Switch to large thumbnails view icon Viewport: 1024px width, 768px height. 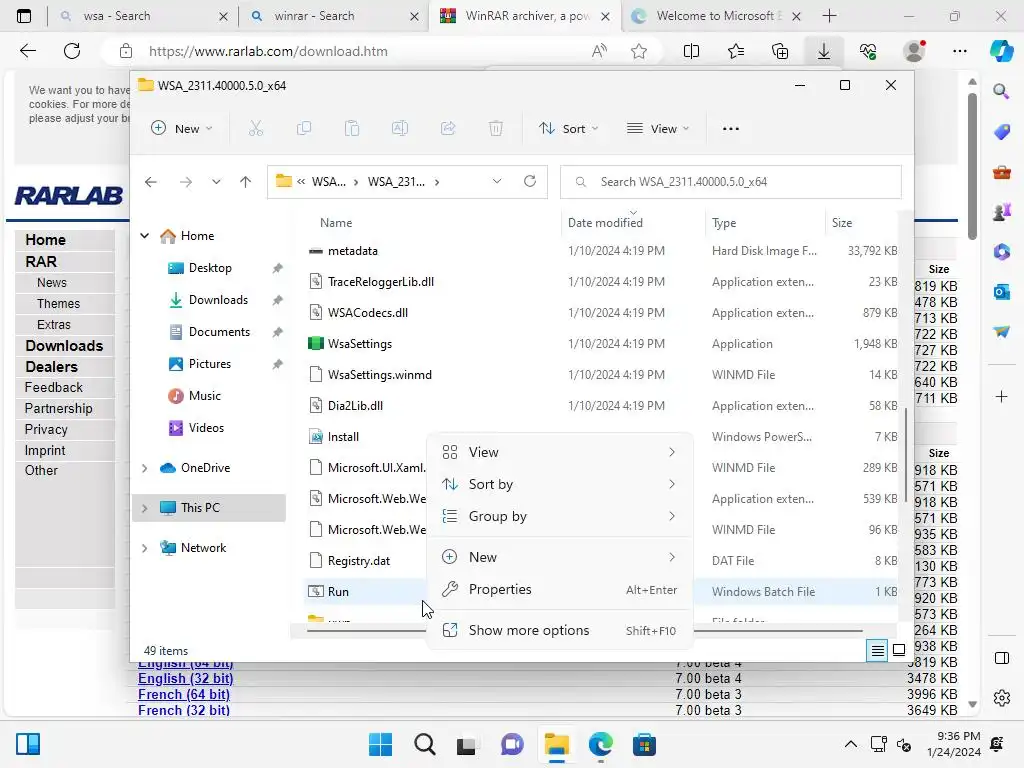coord(899,650)
